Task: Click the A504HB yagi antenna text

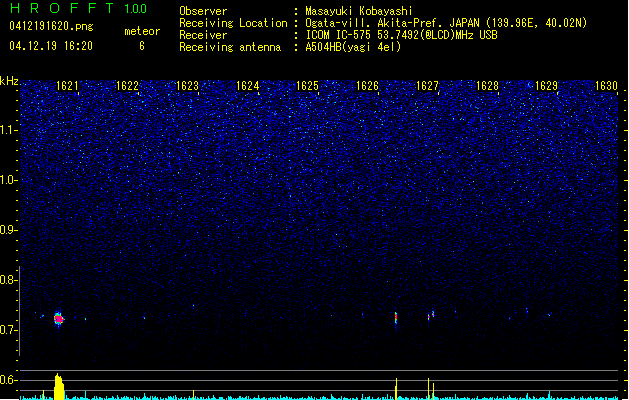Action: [x=353, y=47]
